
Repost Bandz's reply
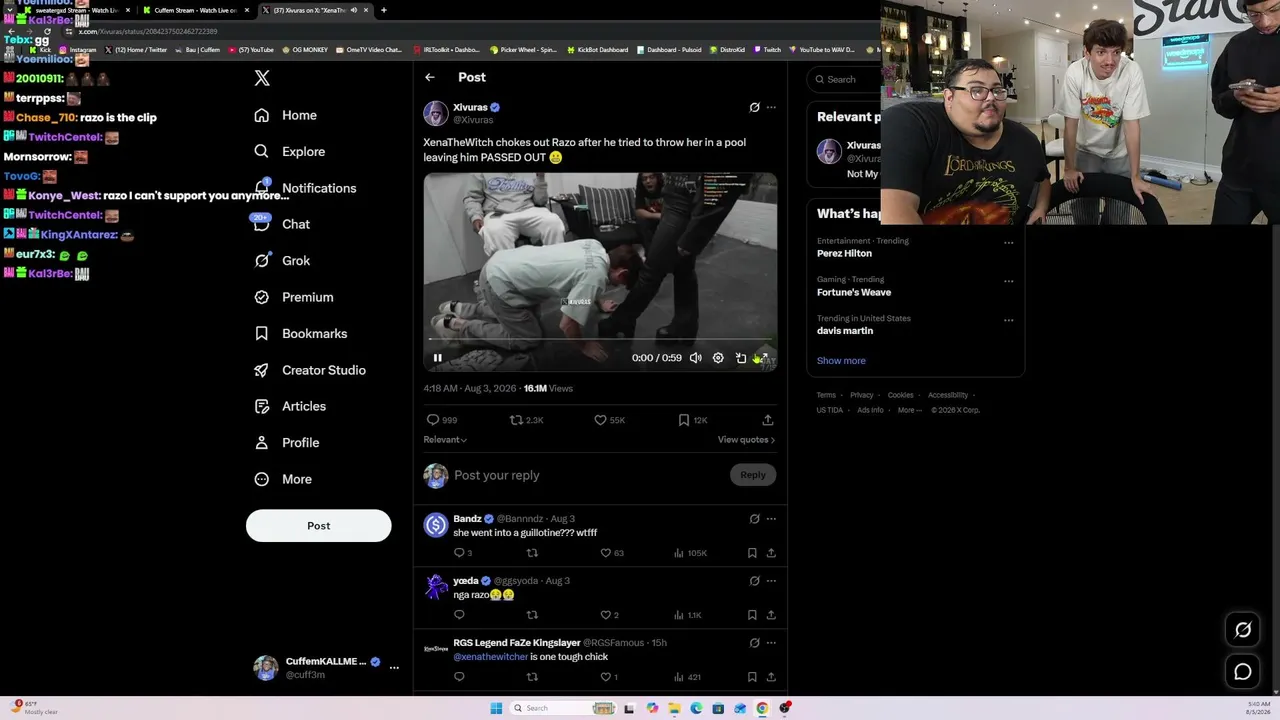[x=532, y=553]
